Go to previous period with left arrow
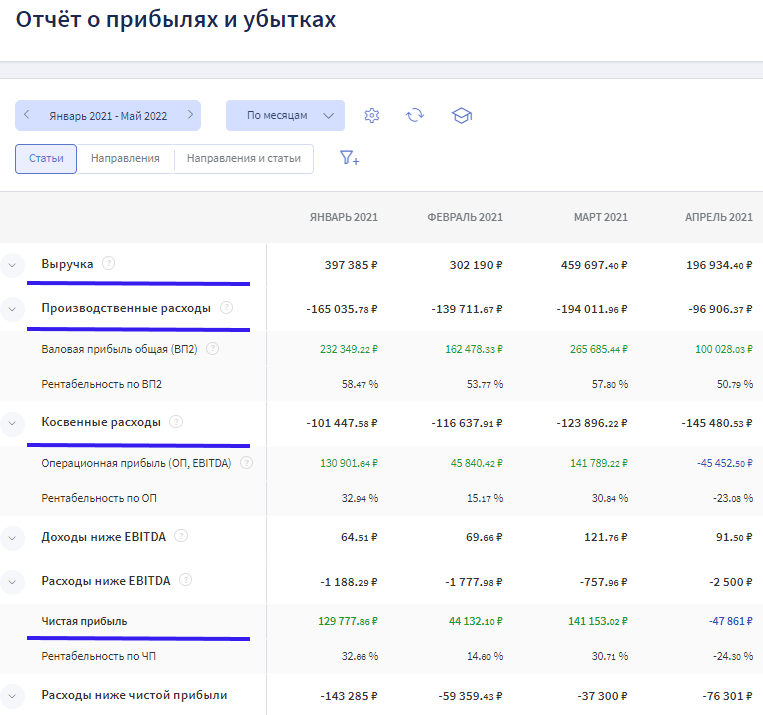763x715 pixels. 27,115
